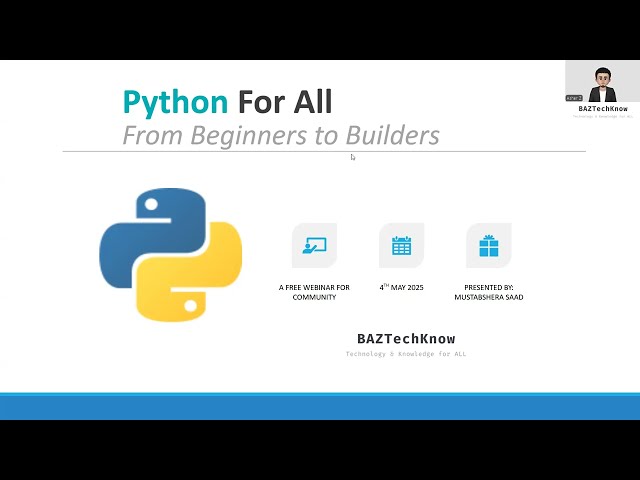Click the "Python For All" title

[x=228, y=102]
